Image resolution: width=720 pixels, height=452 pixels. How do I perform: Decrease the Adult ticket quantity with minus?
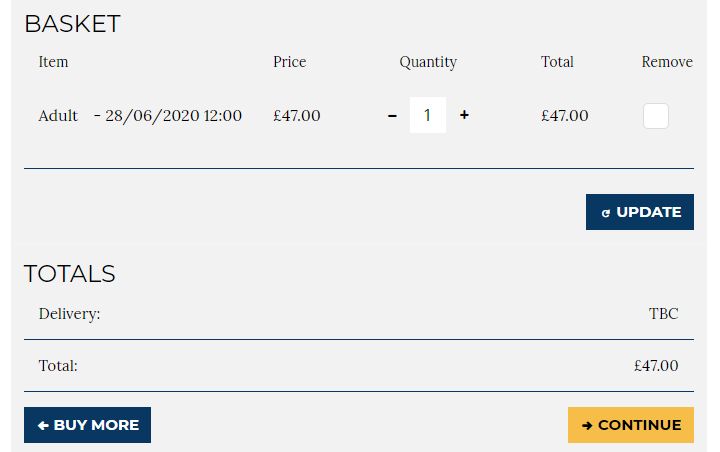392,115
